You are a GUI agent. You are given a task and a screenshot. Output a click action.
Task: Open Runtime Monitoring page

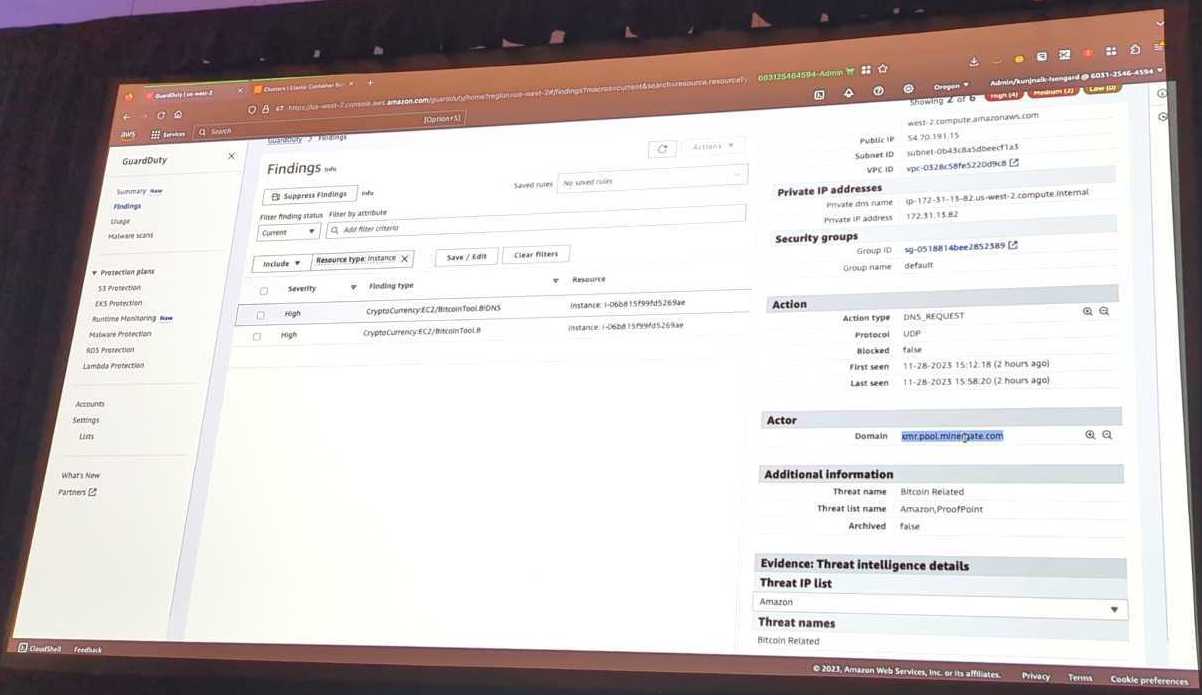pyautogui.click(x=123, y=319)
